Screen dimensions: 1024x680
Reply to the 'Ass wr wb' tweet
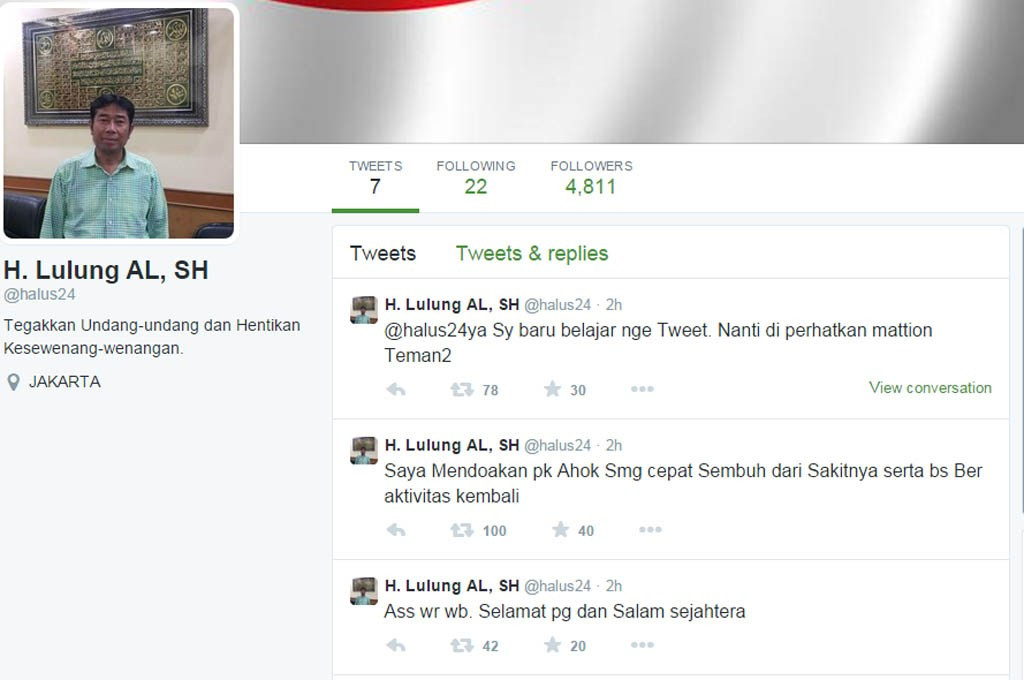[396, 646]
